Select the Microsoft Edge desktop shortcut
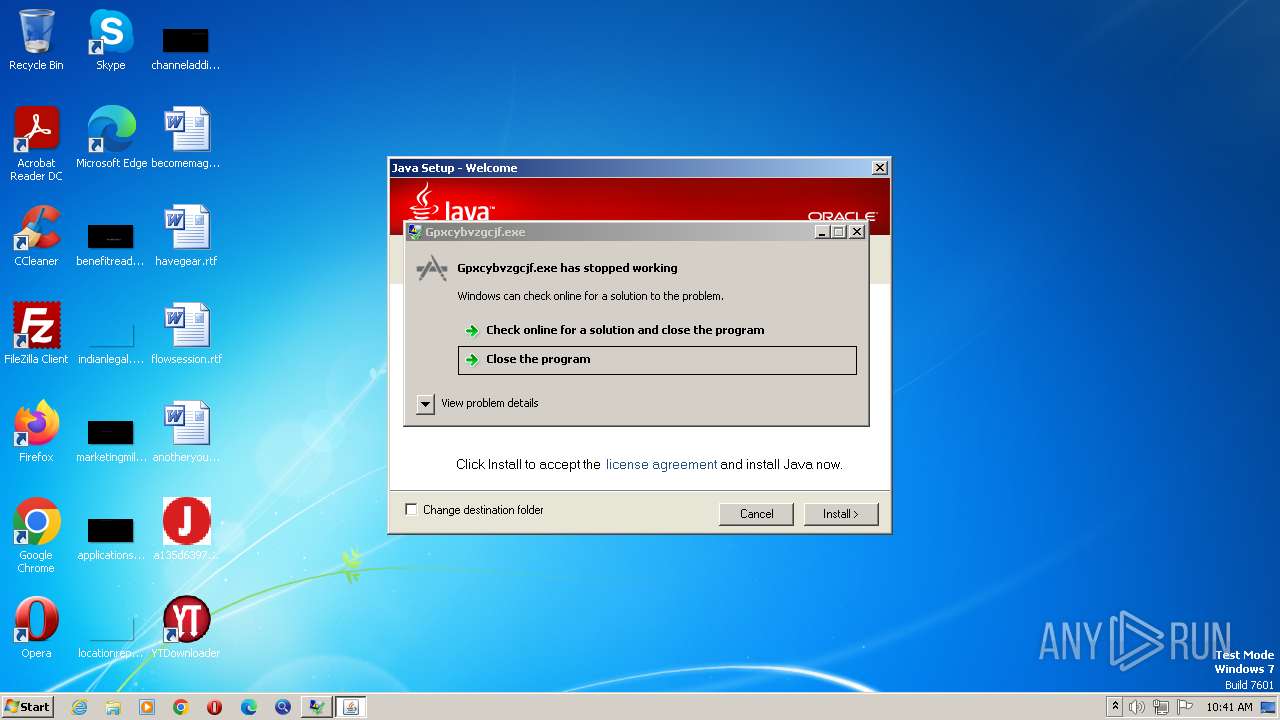This screenshot has height=720, width=1280. tap(111, 137)
